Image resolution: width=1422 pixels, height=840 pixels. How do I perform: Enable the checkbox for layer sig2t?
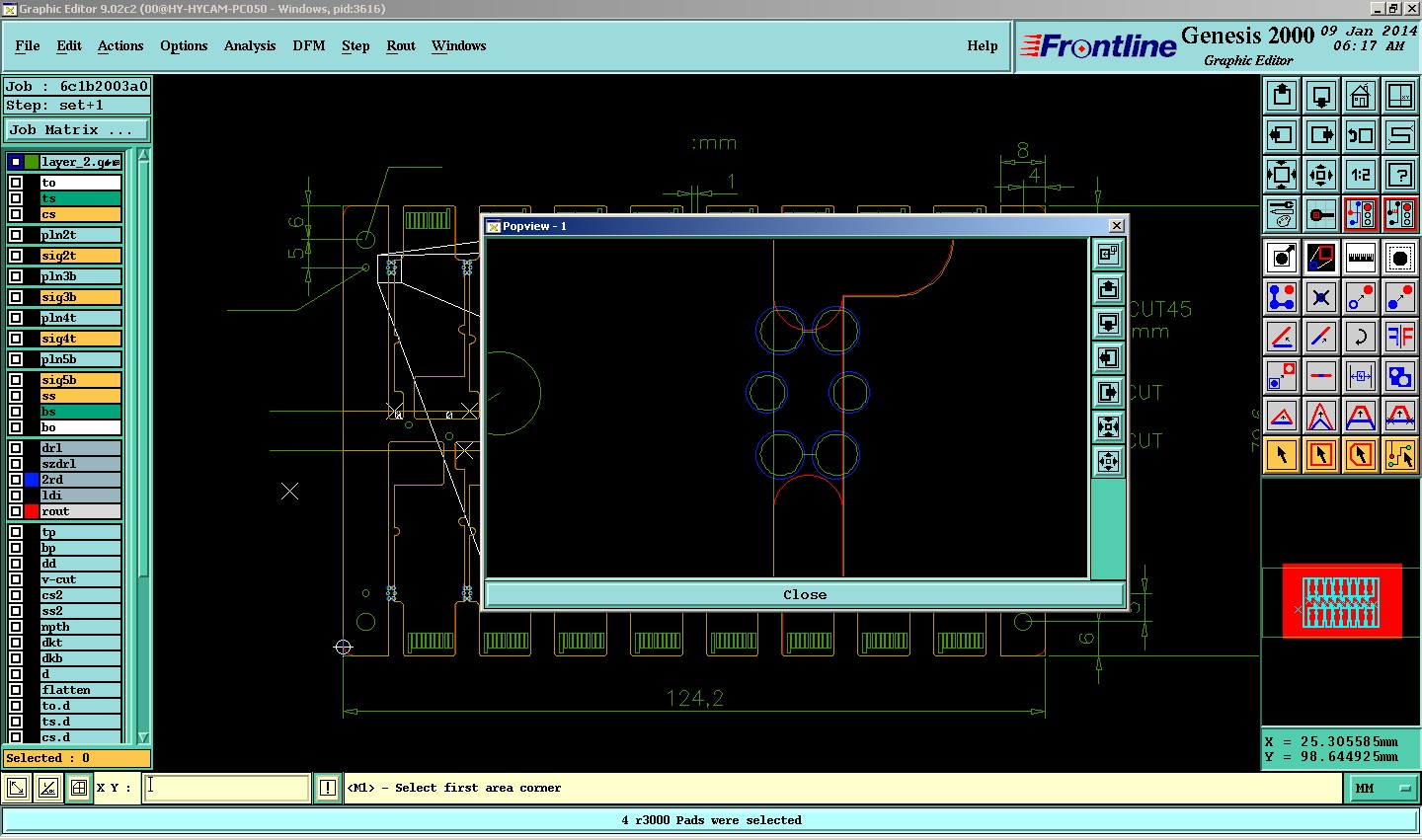point(16,256)
